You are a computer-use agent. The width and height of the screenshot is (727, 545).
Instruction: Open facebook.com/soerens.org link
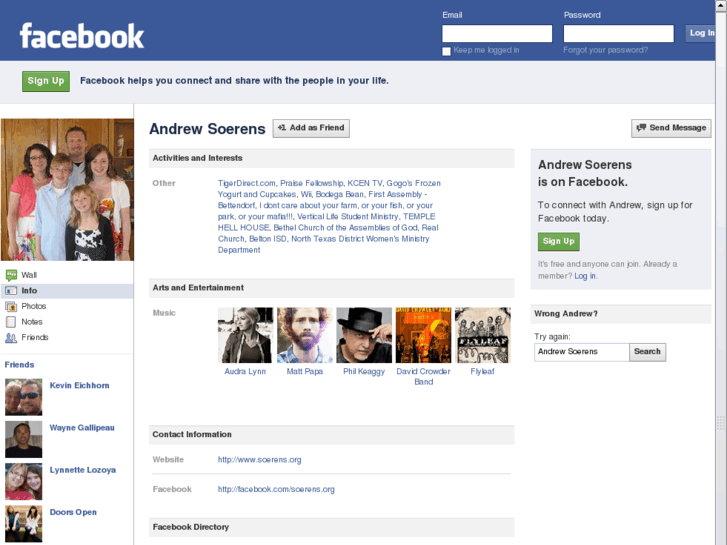(276, 489)
